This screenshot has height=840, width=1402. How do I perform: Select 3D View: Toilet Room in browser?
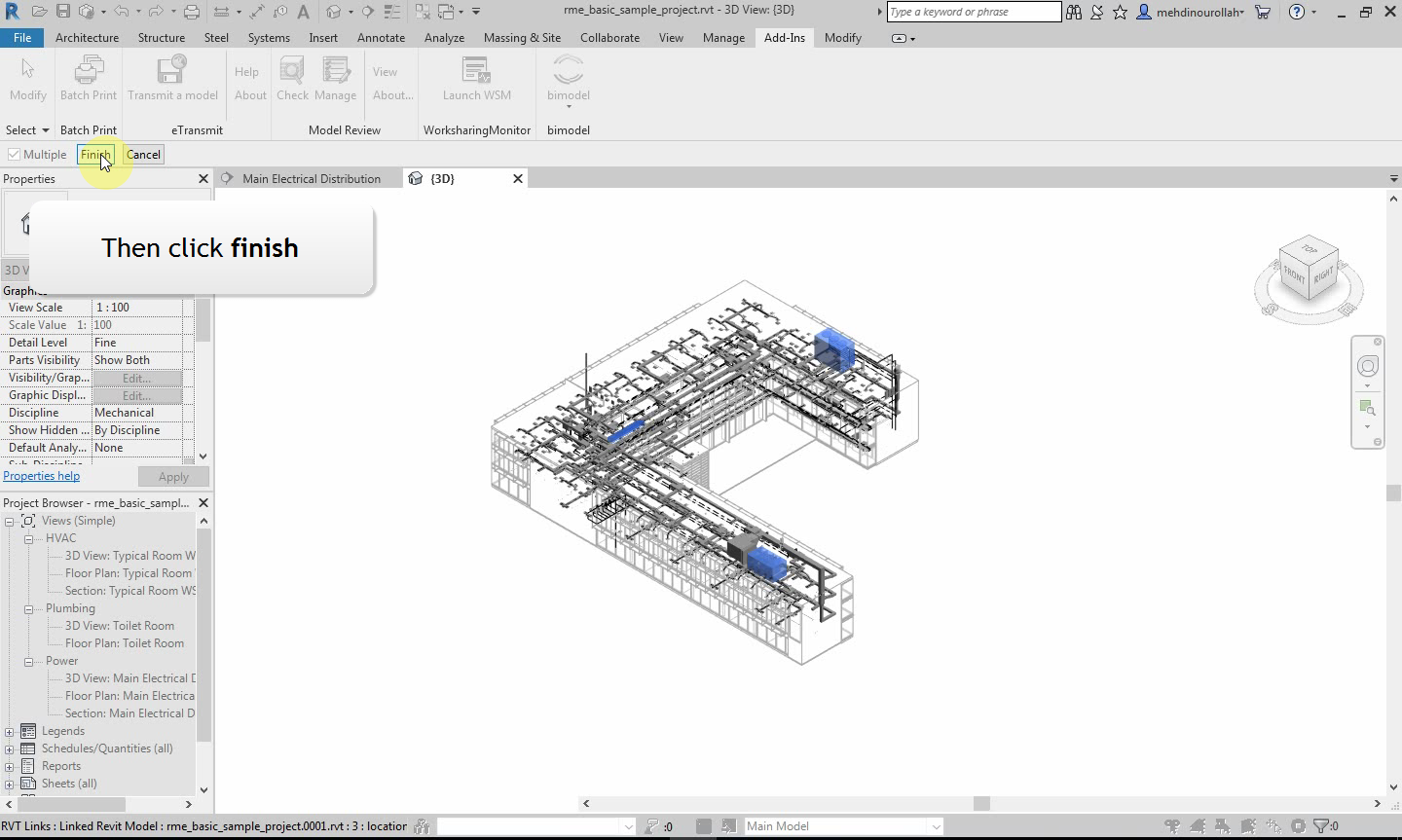tap(120, 626)
